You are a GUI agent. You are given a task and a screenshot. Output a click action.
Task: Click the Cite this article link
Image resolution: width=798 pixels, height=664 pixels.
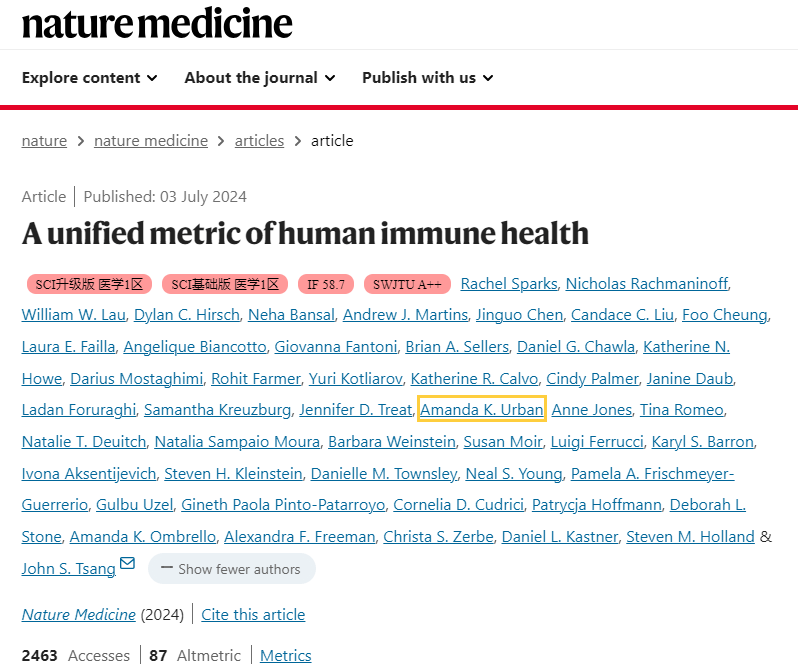[253, 615]
